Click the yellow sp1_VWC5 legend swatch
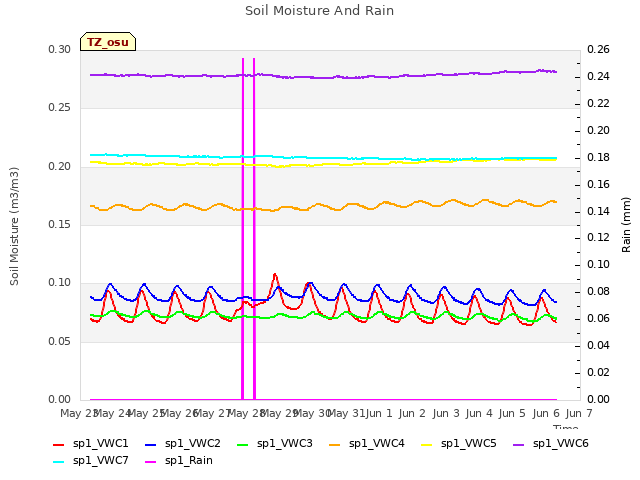This screenshot has width=640, height=480. 427,444
